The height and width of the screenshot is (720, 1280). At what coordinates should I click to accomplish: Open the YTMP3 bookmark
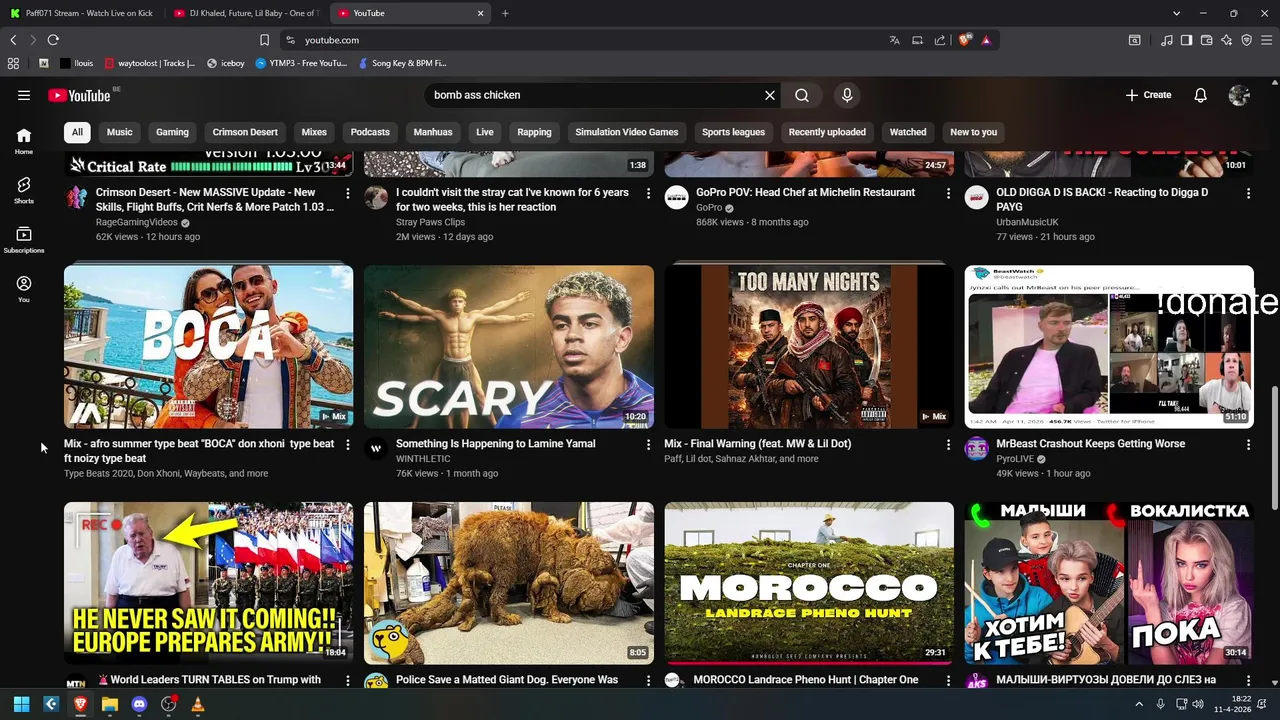point(301,63)
